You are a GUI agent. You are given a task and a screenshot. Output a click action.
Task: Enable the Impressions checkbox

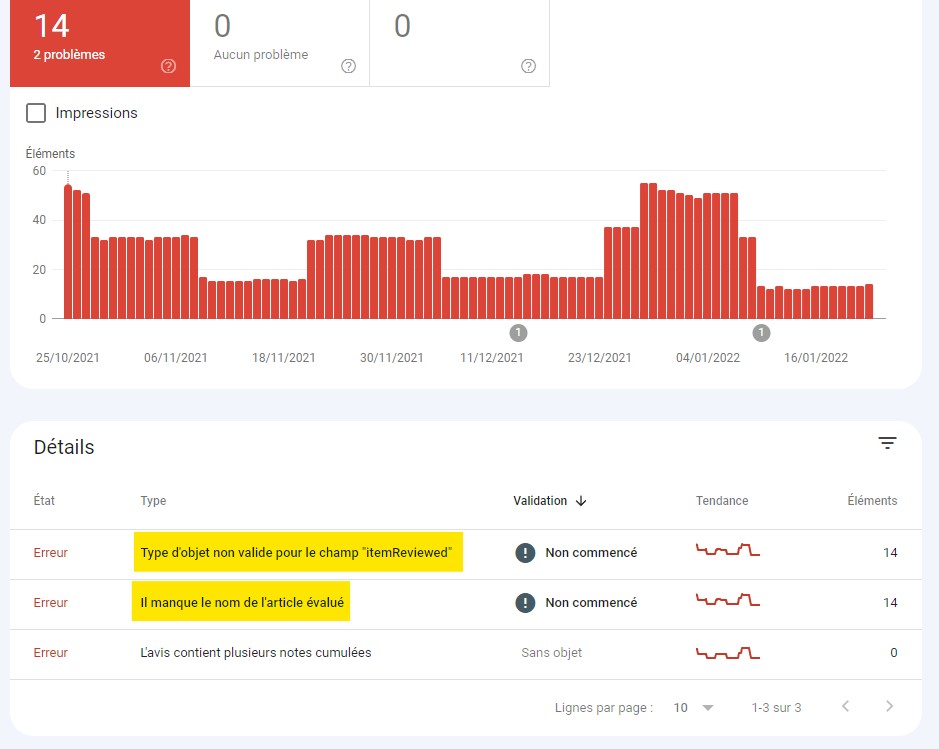[x=36, y=113]
